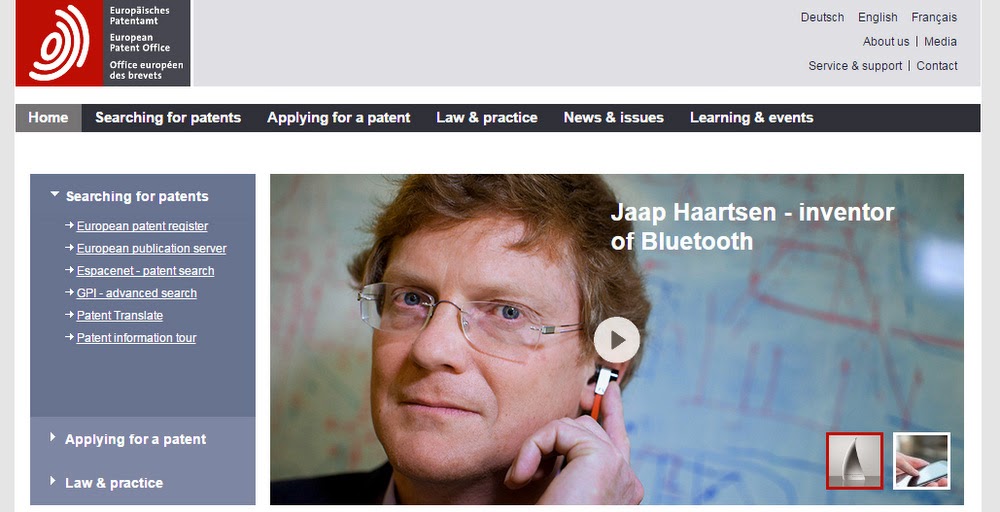Image resolution: width=1000 pixels, height=512 pixels.
Task: Open News & issues menu
Action: [614, 118]
